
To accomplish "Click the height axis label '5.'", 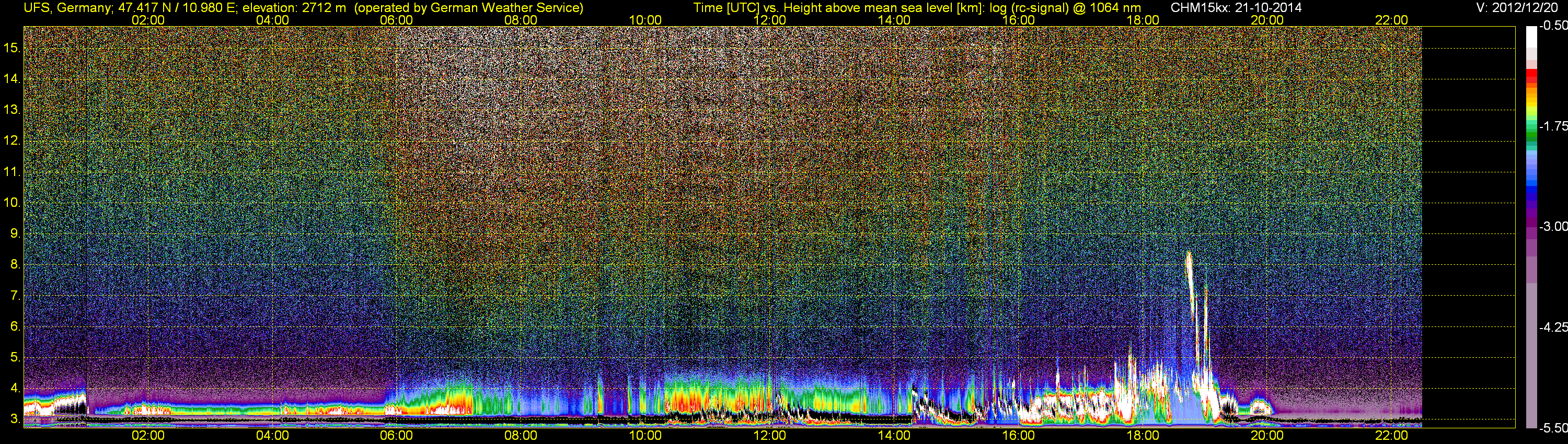I will click(x=15, y=358).
